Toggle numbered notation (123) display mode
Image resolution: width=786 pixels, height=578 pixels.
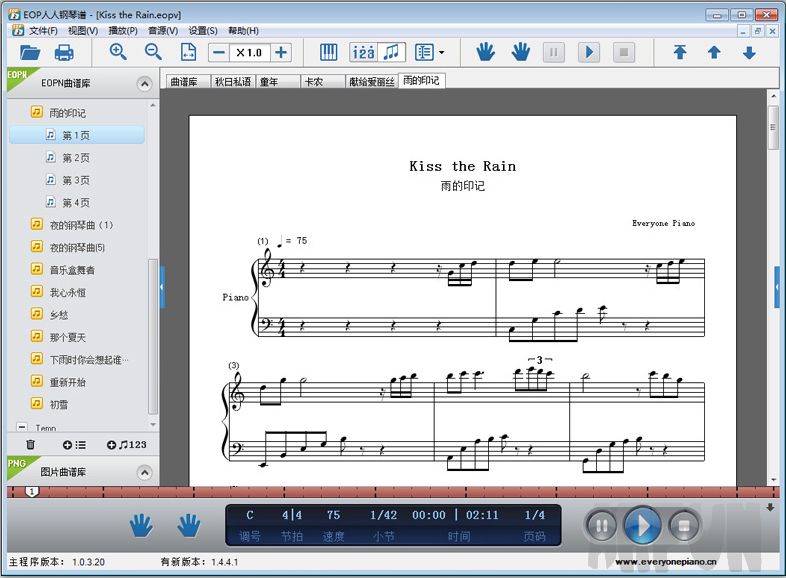click(363, 53)
